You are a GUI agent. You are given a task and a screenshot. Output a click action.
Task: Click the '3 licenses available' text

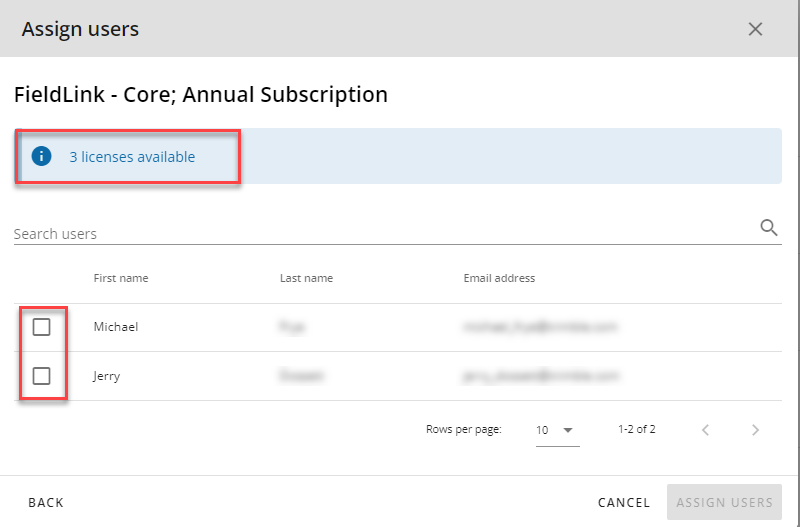point(132,157)
